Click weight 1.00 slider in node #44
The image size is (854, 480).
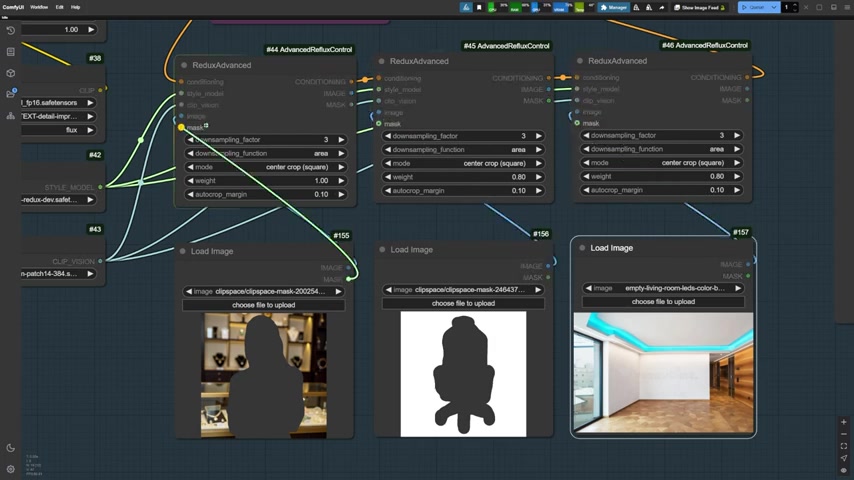[x=266, y=181]
